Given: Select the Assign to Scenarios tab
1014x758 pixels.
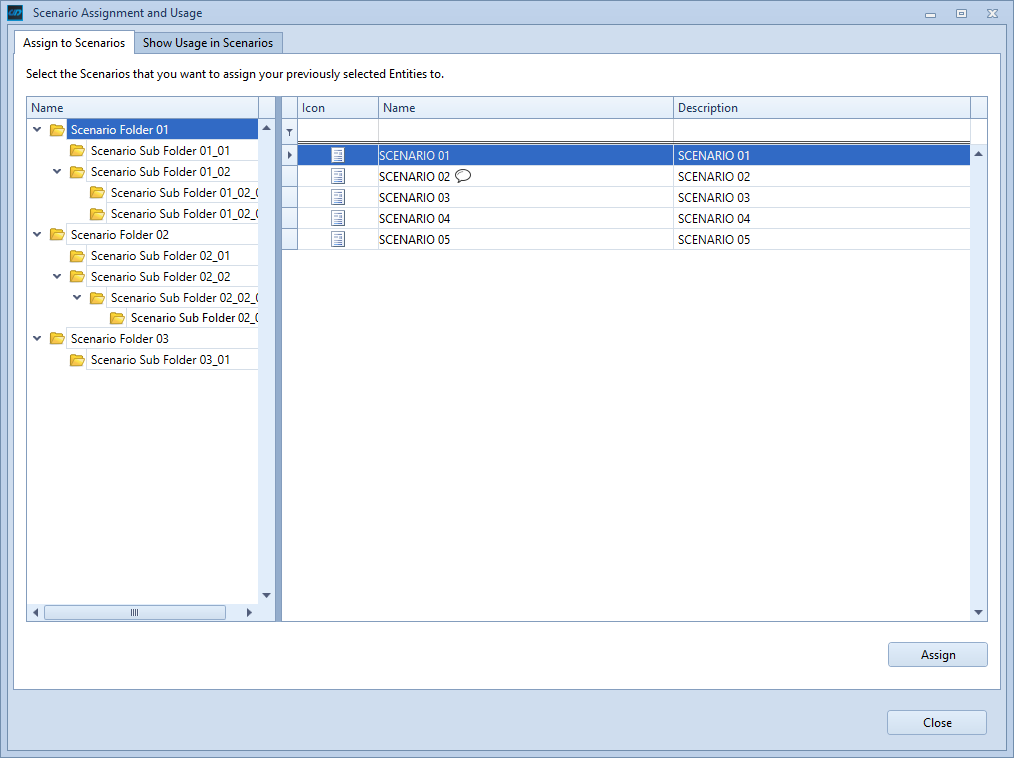Looking at the screenshot, I should [74, 43].
